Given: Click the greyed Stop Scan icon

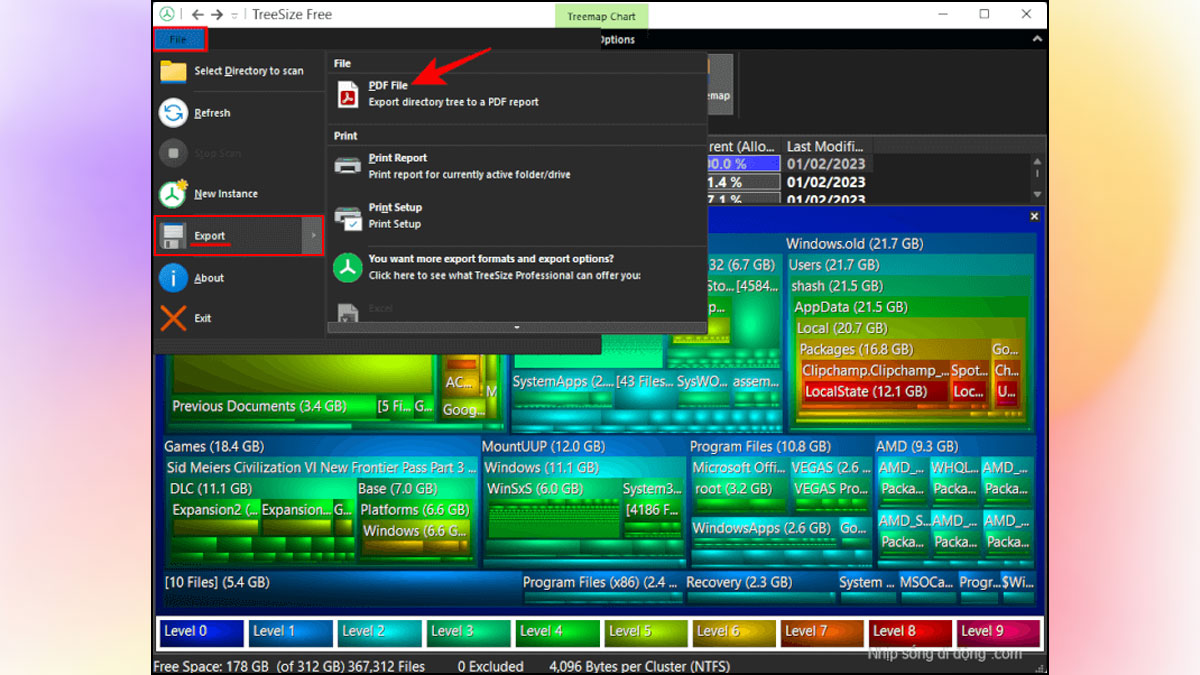Looking at the screenshot, I should pos(174,154).
